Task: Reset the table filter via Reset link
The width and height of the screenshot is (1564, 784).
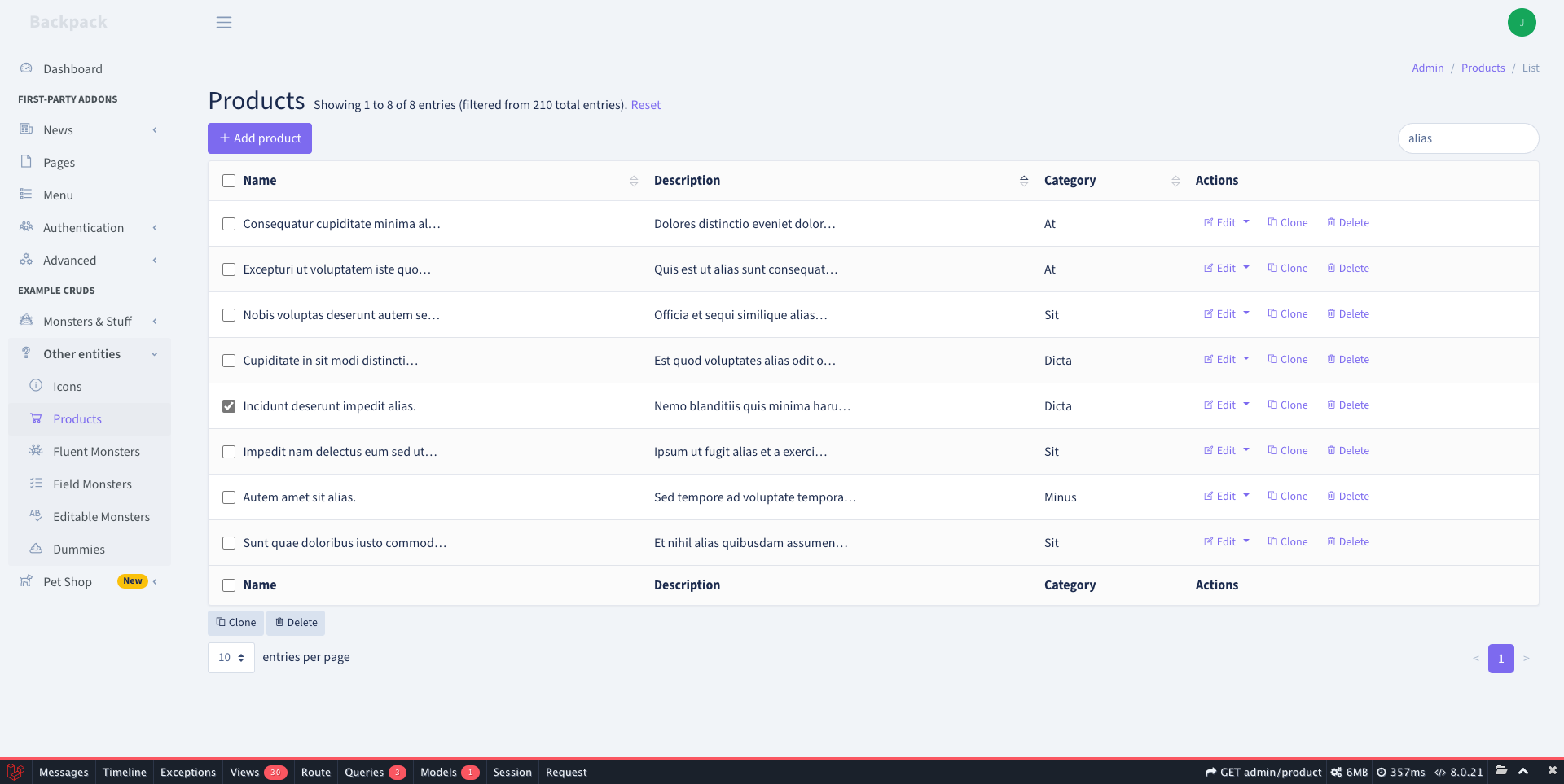Action: 646,105
